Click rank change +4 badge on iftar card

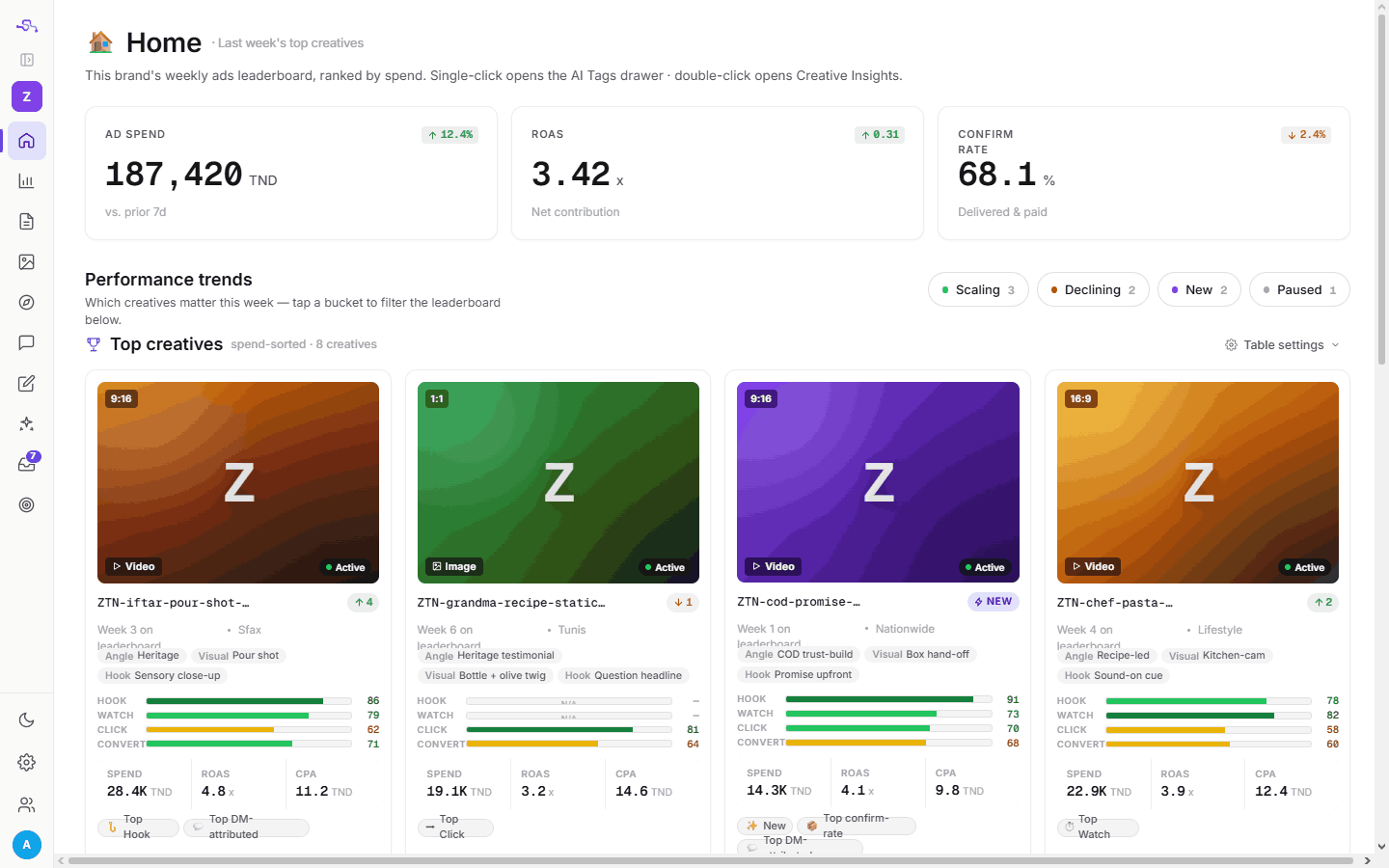pyautogui.click(x=364, y=603)
